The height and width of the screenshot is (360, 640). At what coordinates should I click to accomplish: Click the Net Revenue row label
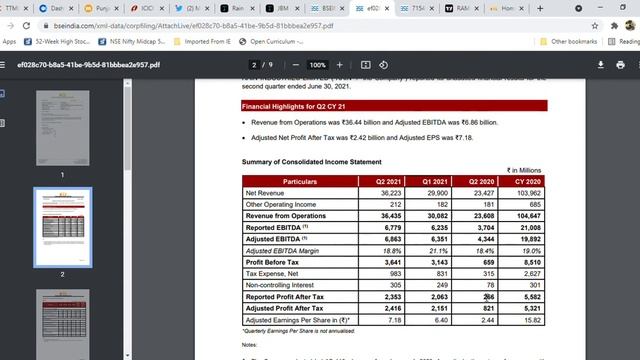264,193
